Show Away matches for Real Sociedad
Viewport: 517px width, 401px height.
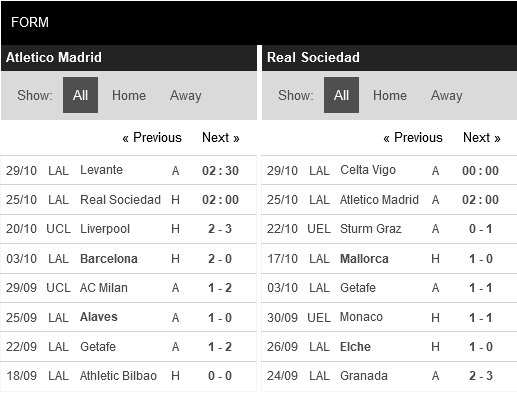coord(447,95)
